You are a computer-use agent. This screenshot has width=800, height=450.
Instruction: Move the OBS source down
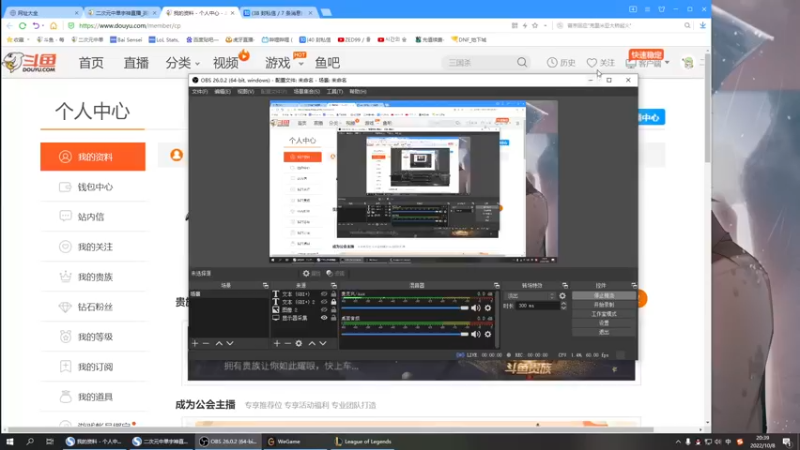323,343
